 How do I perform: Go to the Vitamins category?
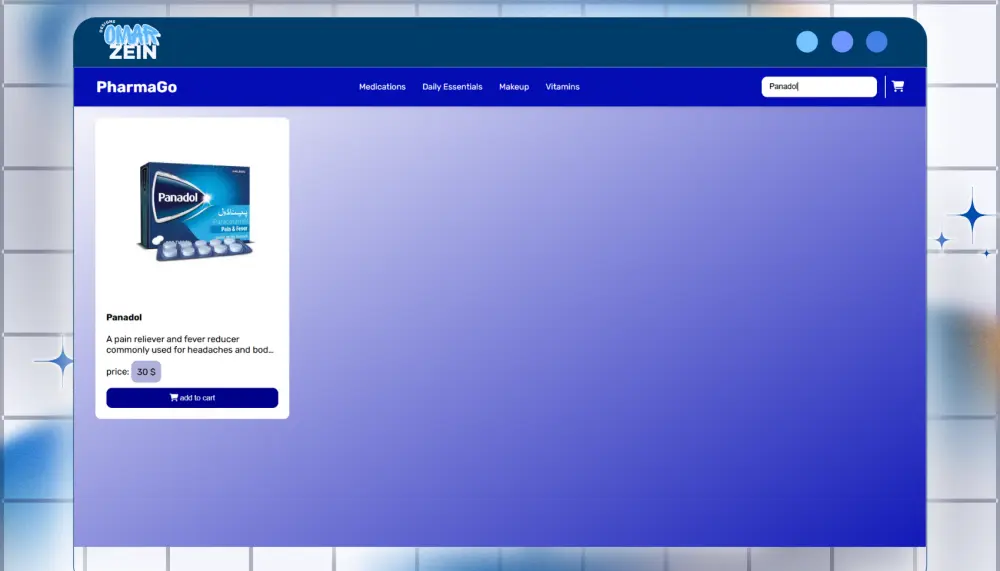pos(562,87)
